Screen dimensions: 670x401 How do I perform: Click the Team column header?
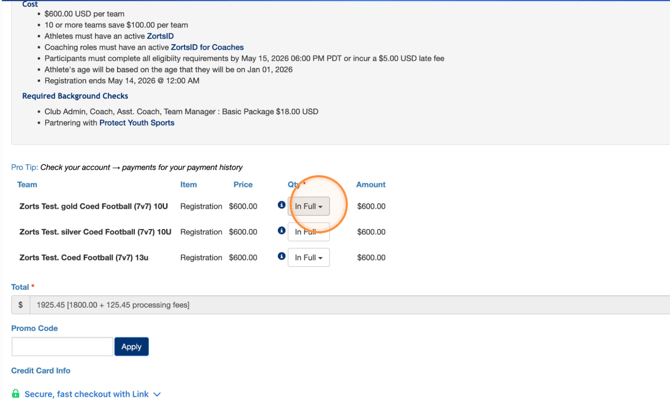click(27, 185)
